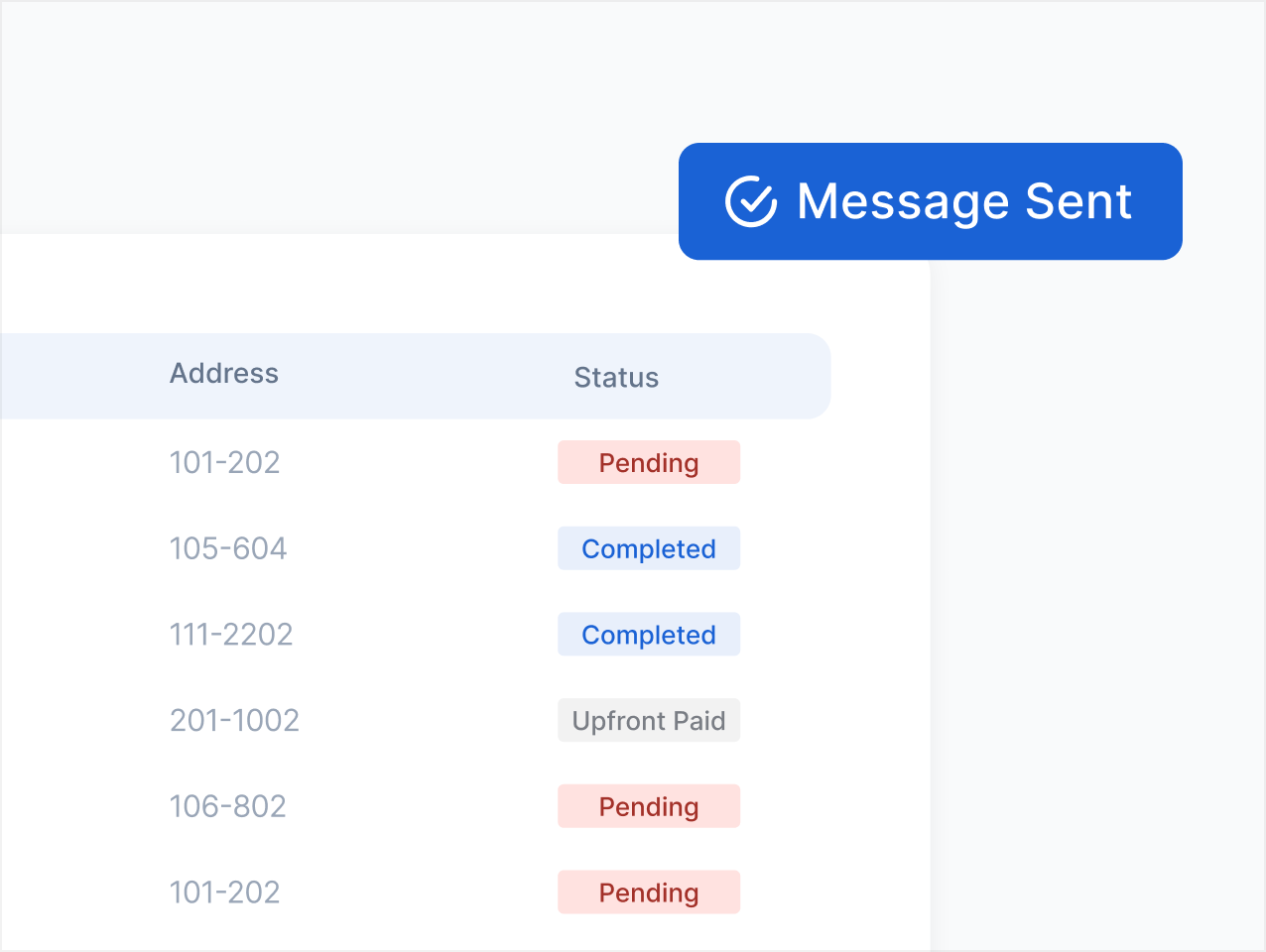Click empty gray area left of the toast
Image resolution: width=1266 pixels, height=952 pixels.
coord(347,119)
